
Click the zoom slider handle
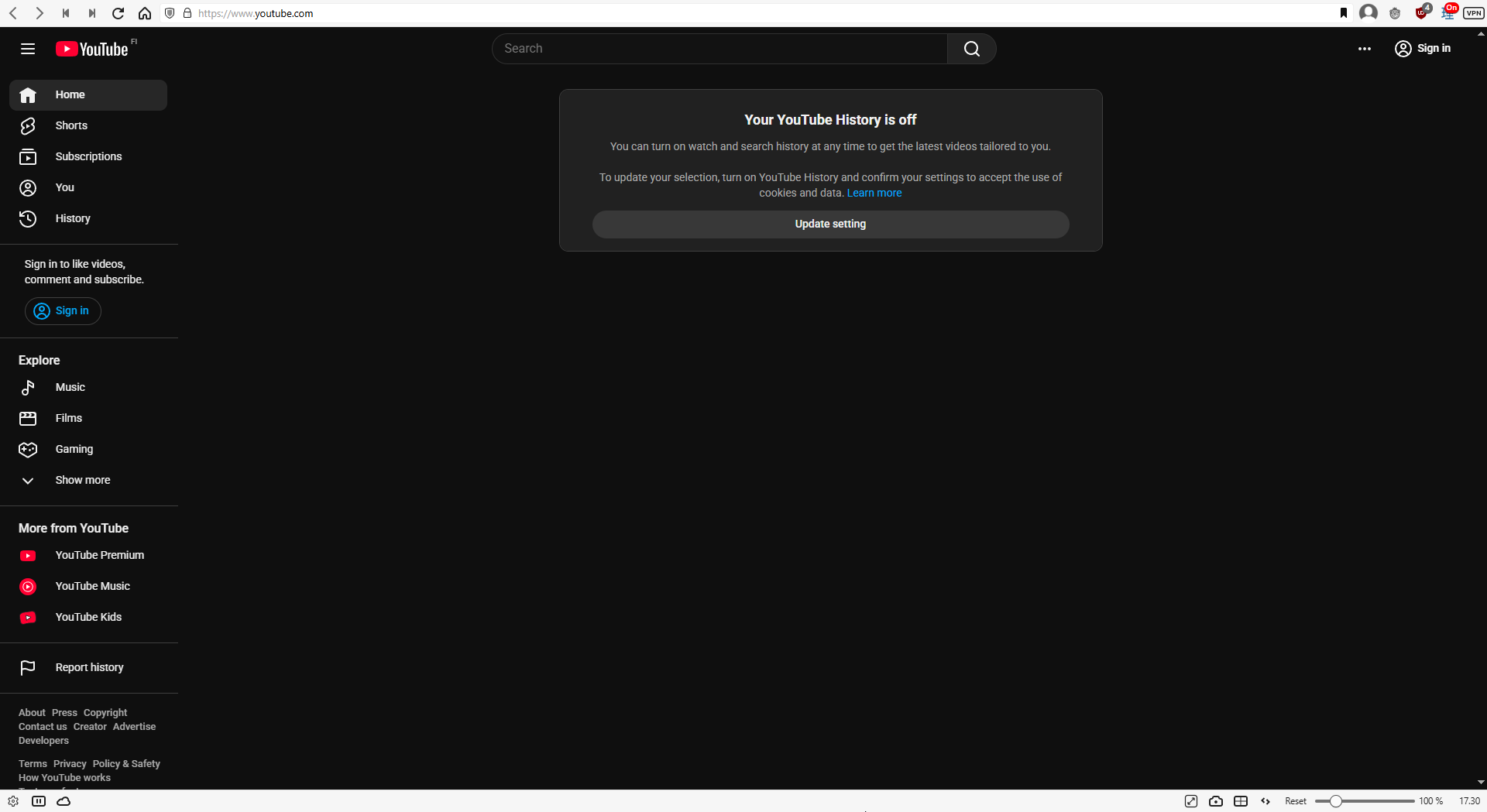[1335, 801]
